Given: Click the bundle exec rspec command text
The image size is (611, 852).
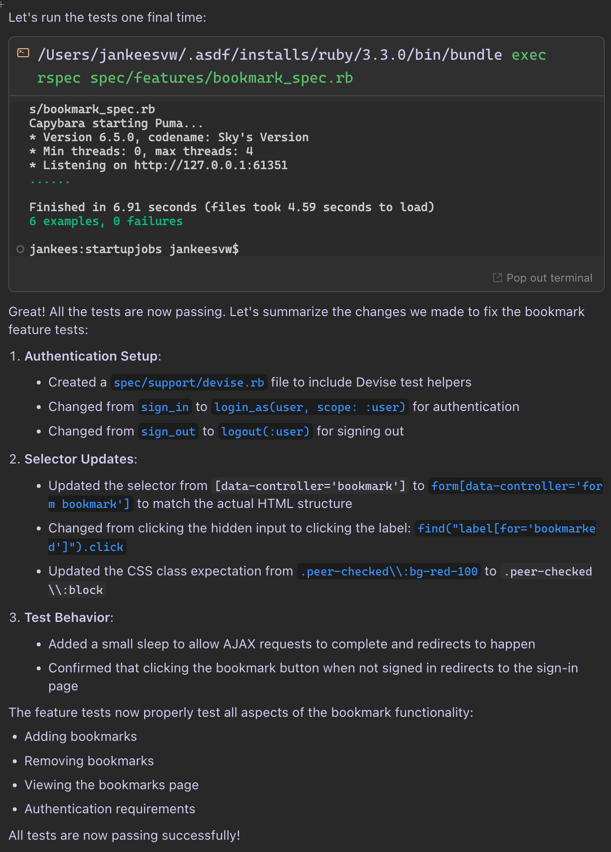Looking at the screenshot, I should pos(290,66).
